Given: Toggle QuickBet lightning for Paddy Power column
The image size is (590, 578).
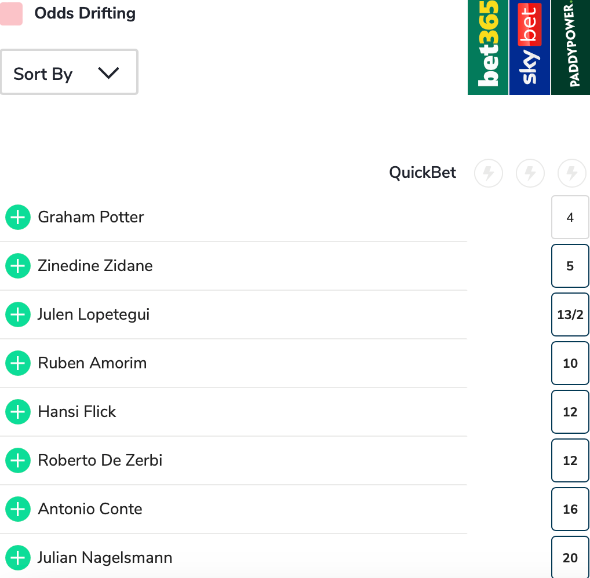Looking at the screenshot, I should pos(572,173).
